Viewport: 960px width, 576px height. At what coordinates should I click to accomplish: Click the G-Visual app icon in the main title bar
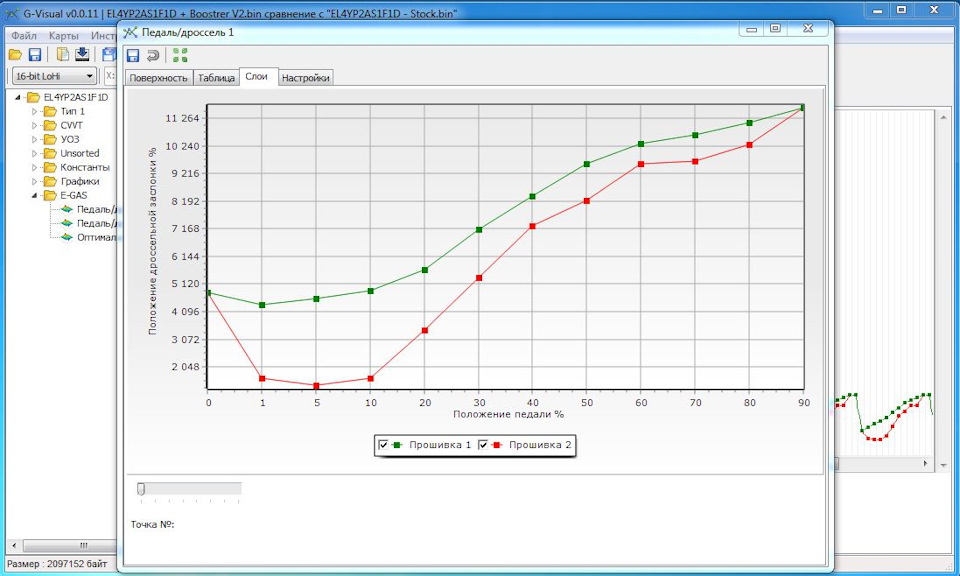click(12, 13)
